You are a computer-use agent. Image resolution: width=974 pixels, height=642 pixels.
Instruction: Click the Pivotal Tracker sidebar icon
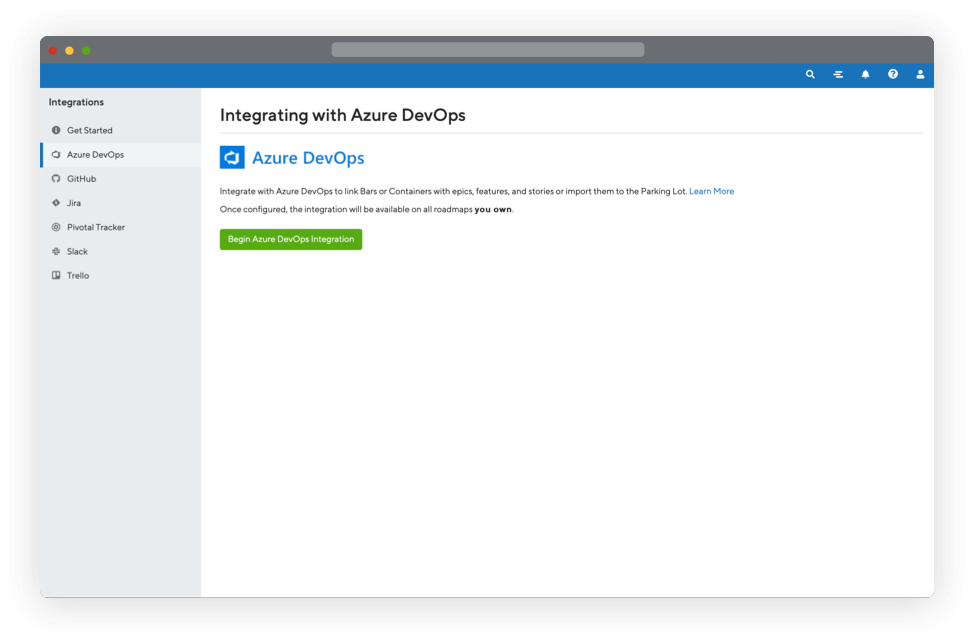[x=56, y=227]
